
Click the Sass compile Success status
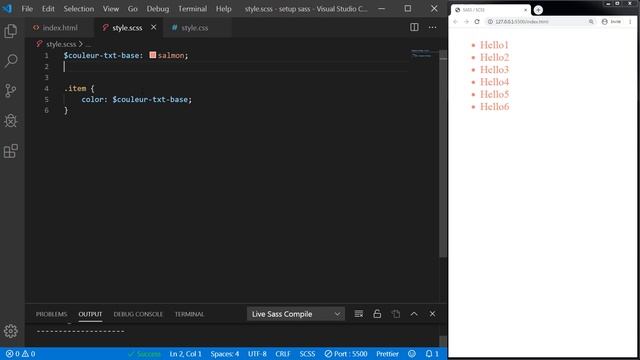[x=144, y=354]
